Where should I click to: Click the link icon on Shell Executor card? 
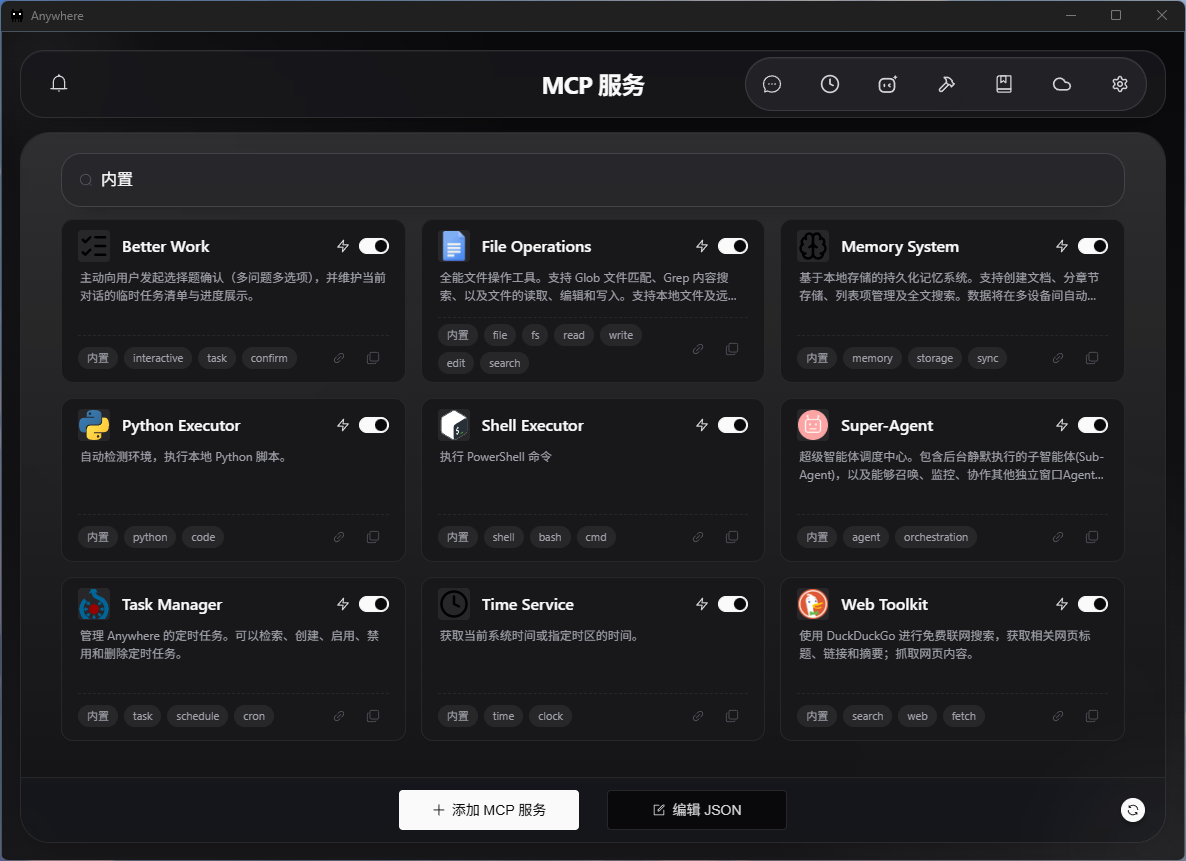coord(698,537)
